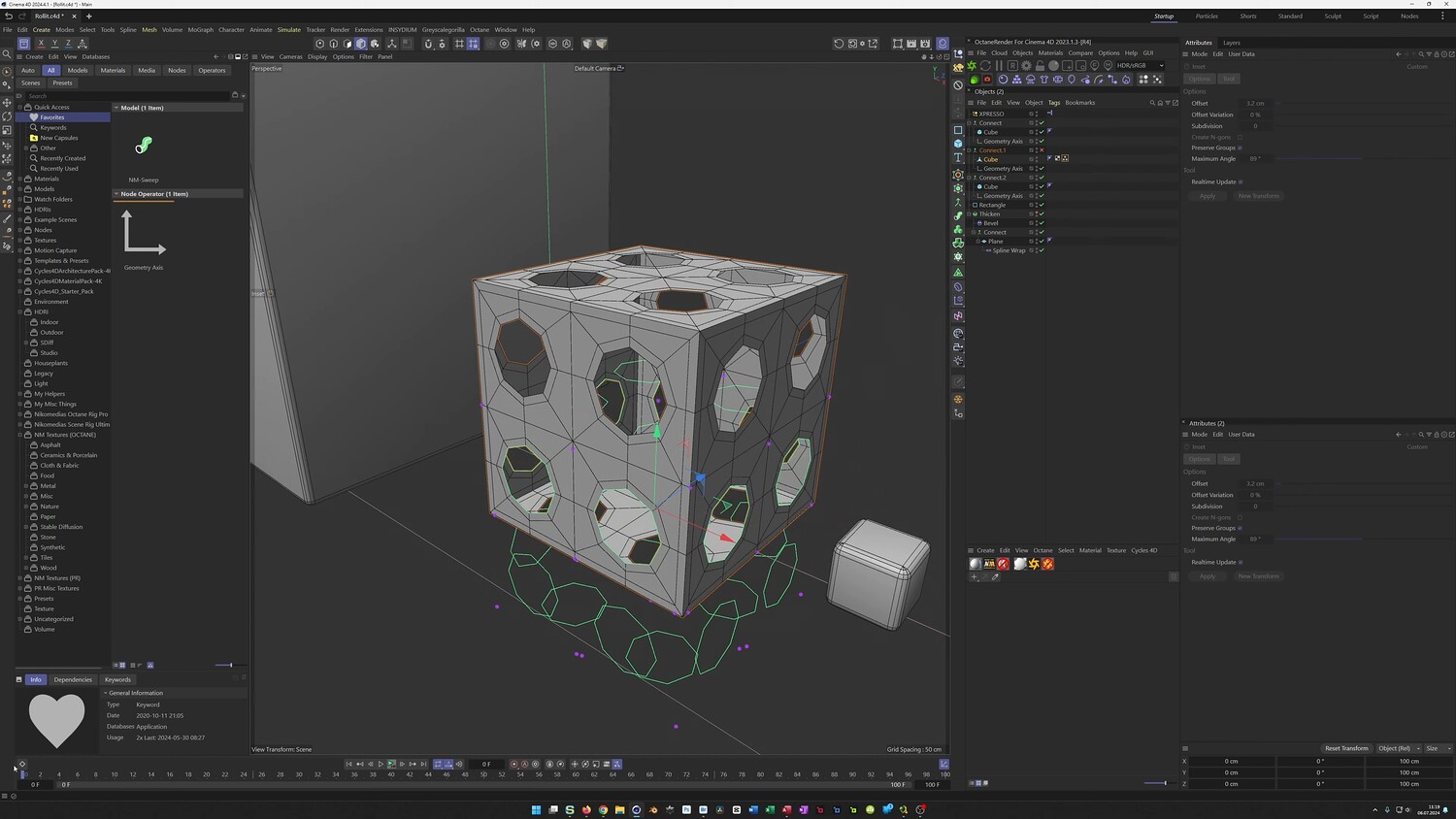Switch to the Sculpt layout tab
The height and width of the screenshot is (819, 1456).
1333,16
